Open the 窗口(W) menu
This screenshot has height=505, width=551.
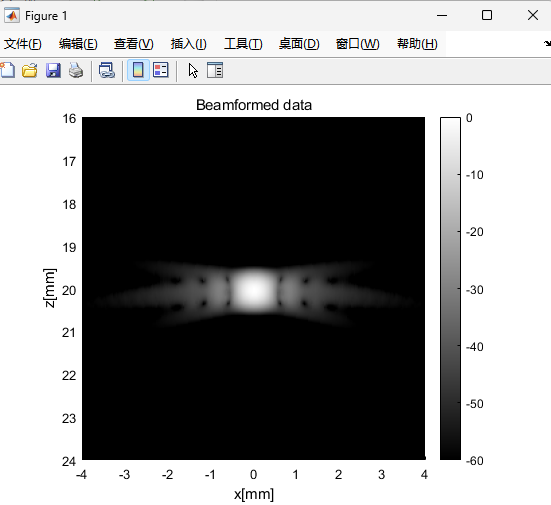[357, 44]
